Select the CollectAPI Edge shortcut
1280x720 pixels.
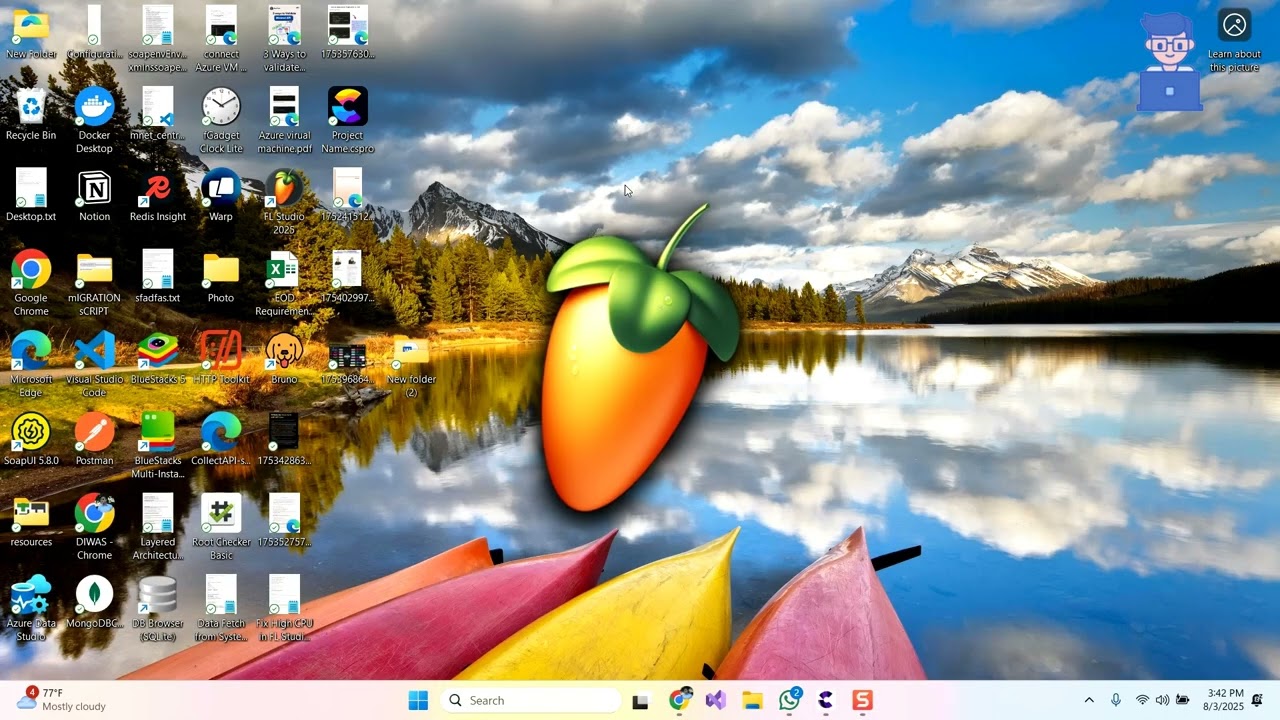click(221, 432)
